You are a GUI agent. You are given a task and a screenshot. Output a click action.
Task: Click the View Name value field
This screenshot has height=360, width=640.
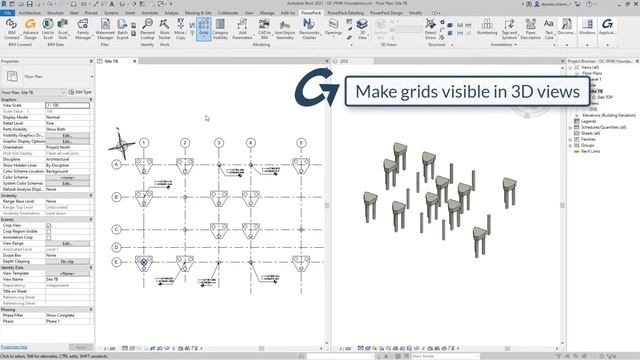click(x=67, y=280)
